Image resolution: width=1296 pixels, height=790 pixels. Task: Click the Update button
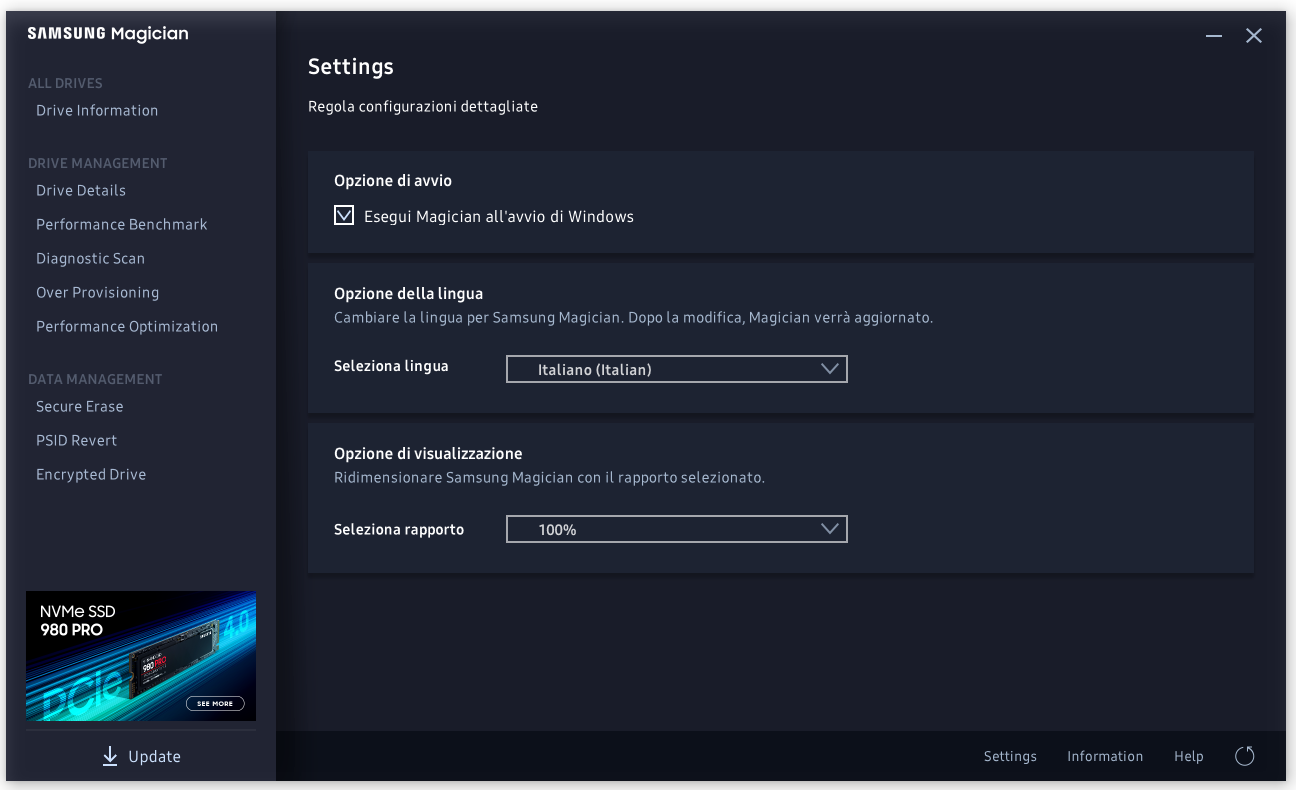pos(141,756)
